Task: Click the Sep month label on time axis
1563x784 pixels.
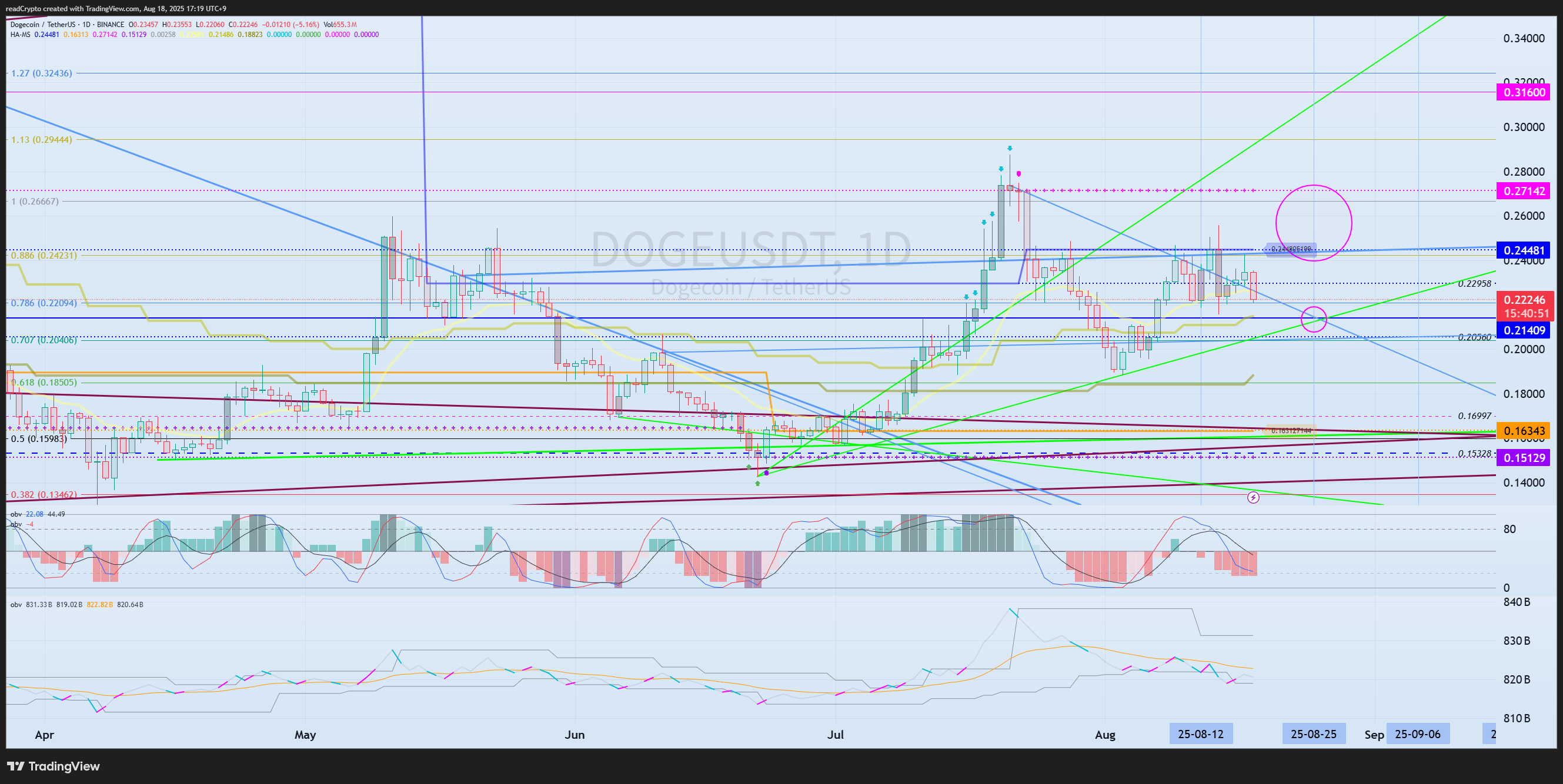Action: pos(1374,735)
